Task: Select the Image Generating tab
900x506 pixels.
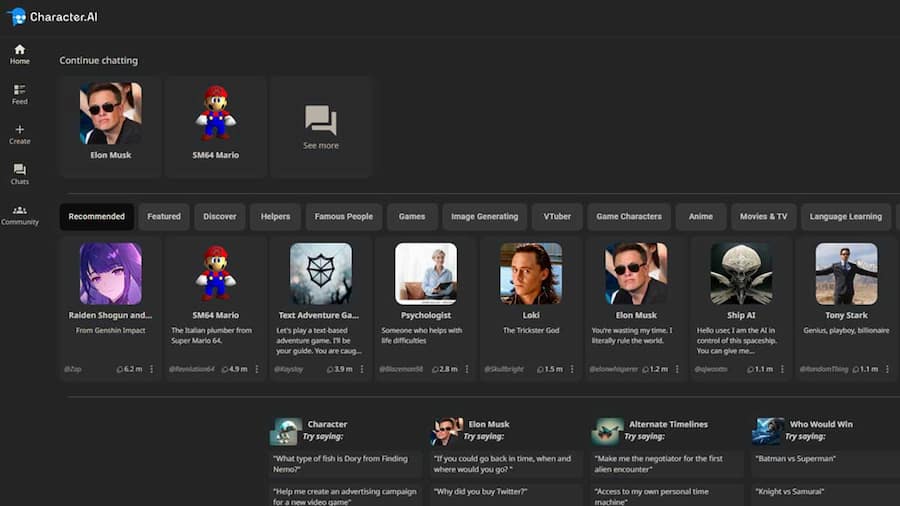Action: click(x=484, y=217)
